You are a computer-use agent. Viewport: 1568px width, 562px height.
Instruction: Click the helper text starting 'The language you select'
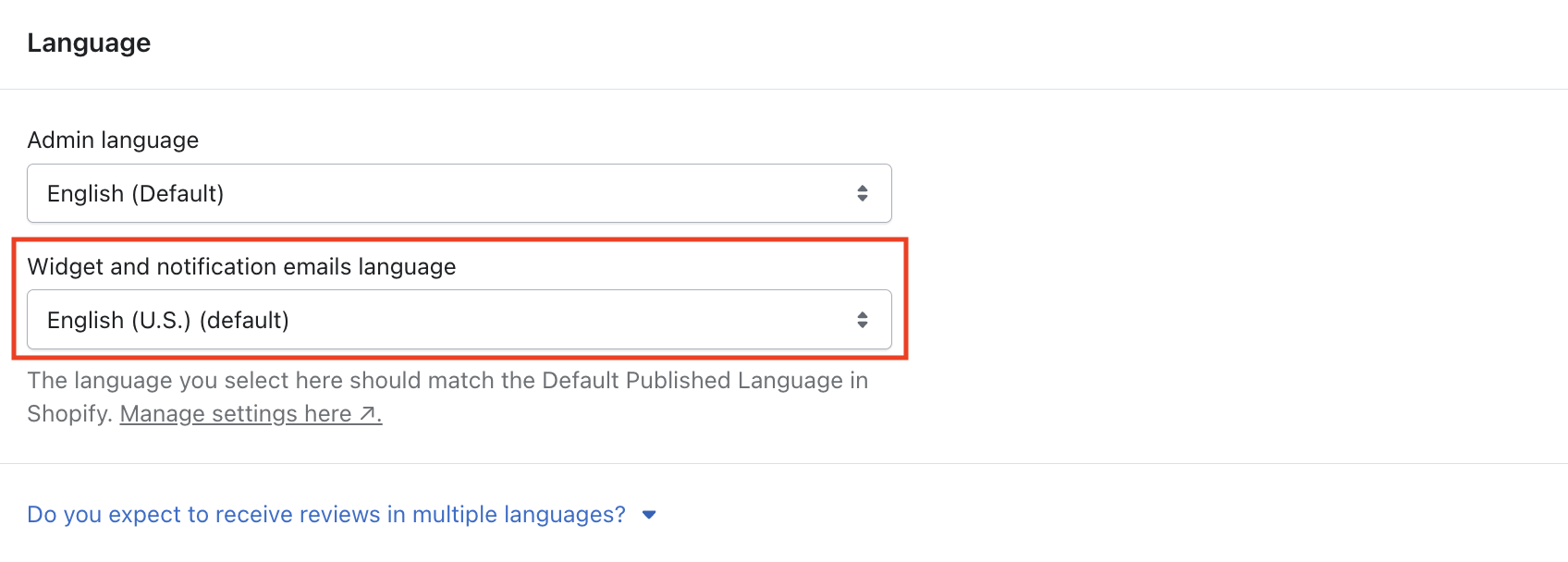click(x=277, y=380)
